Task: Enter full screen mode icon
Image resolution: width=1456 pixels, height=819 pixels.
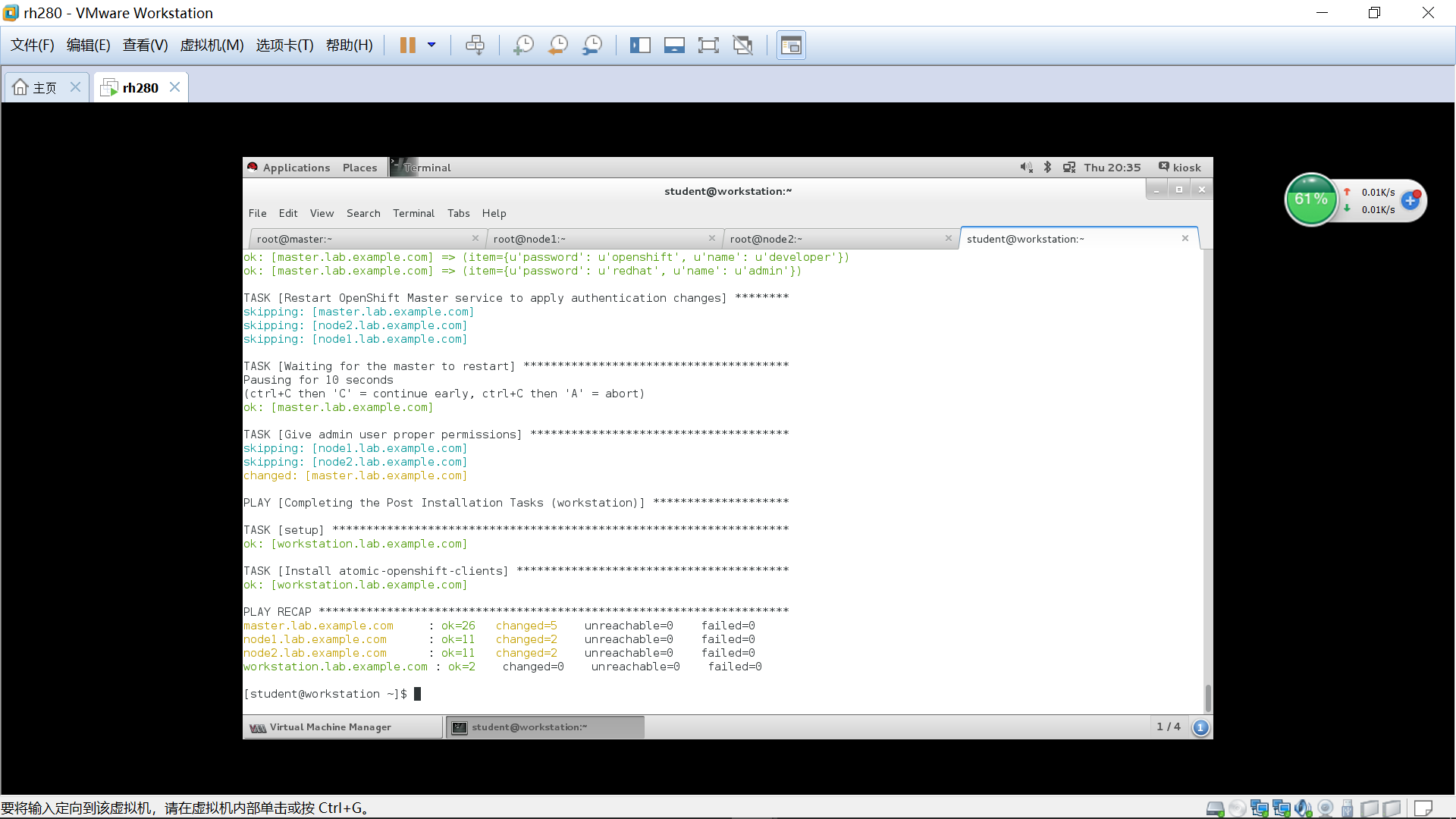Action: coord(708,45)
